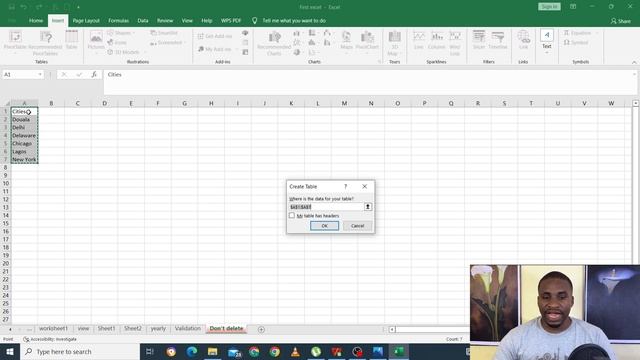Click the SmartArt option
Screen dimensions: 640x360
164,33
